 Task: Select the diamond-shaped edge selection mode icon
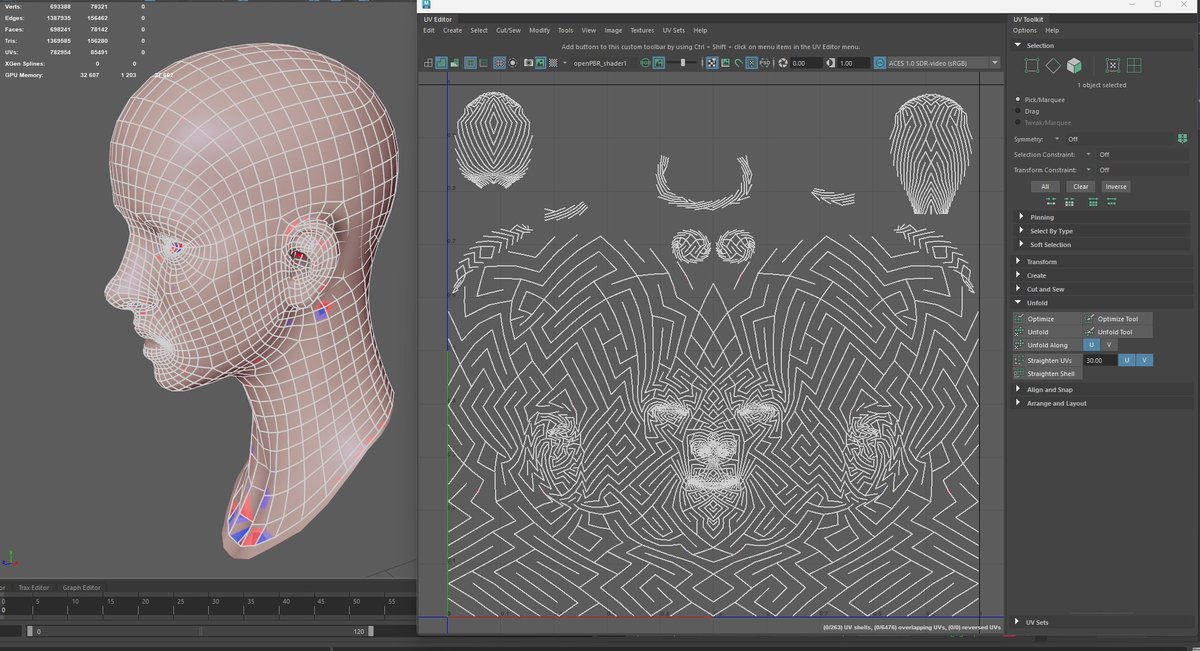[x=1053, y=65]
